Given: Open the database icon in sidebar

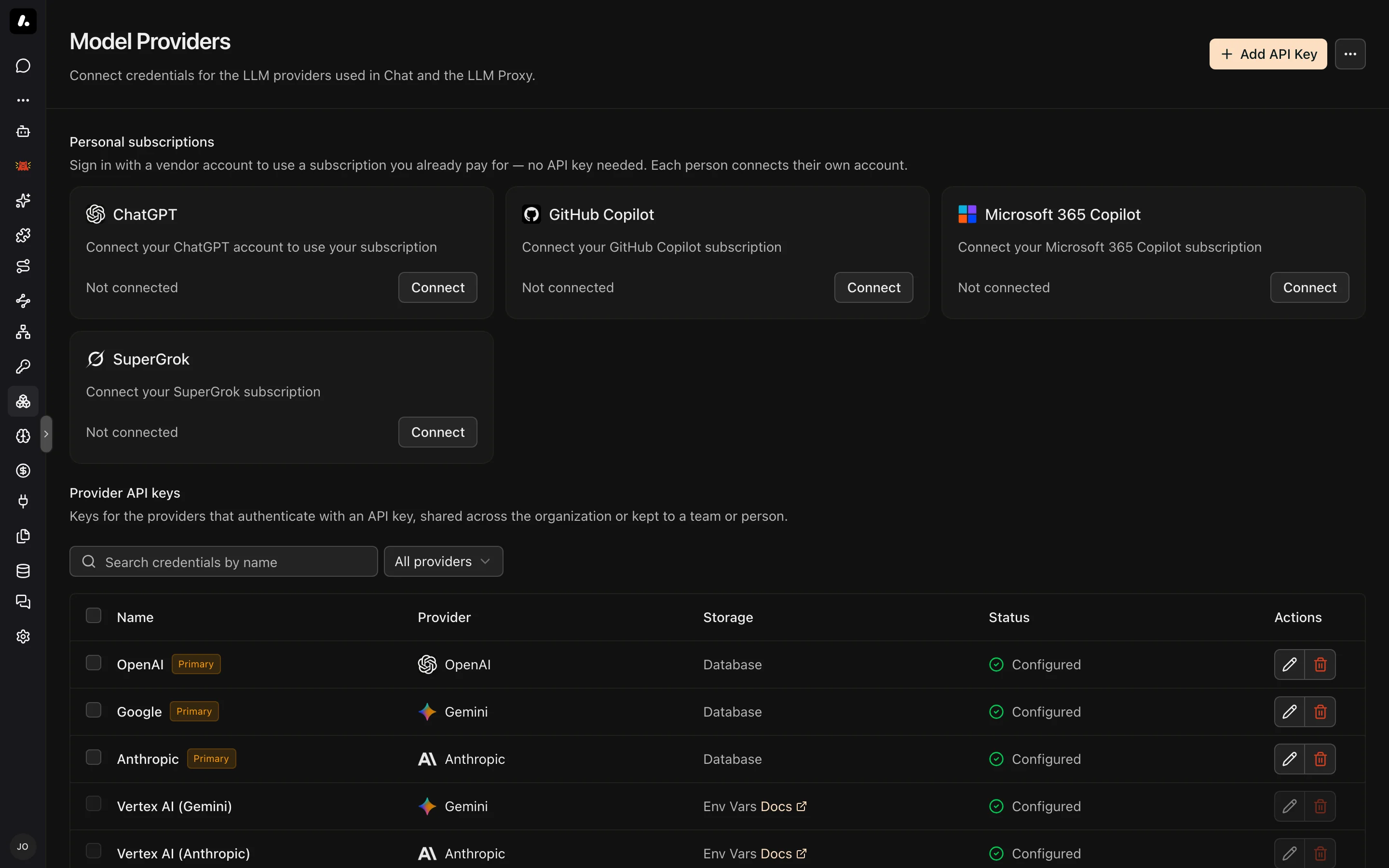Looking at the screenshot, I should click(23, 570).
